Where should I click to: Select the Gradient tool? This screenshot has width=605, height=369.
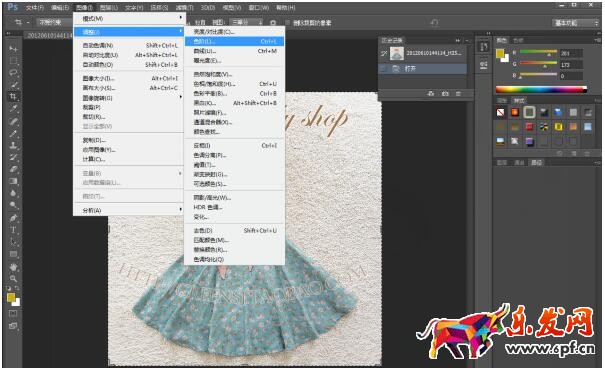pos(14,181)
